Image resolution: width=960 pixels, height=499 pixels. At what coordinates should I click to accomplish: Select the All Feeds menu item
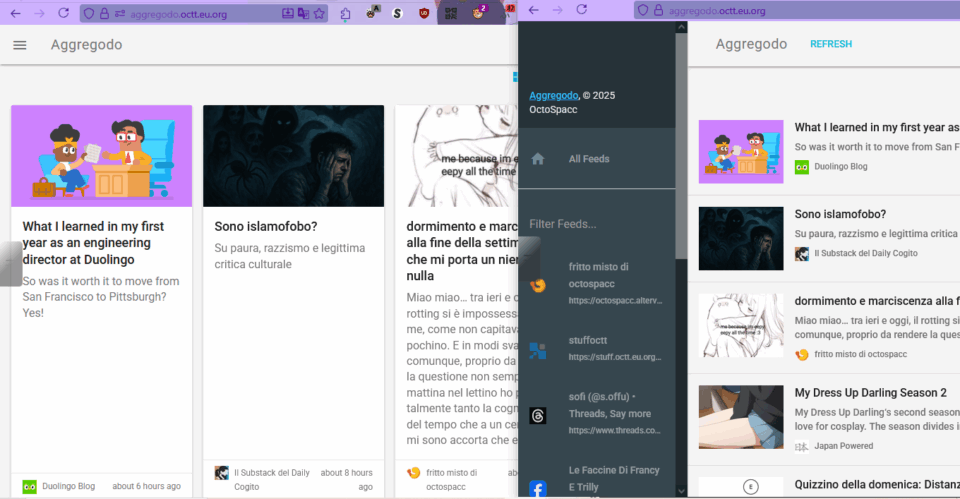click(589, 159)
